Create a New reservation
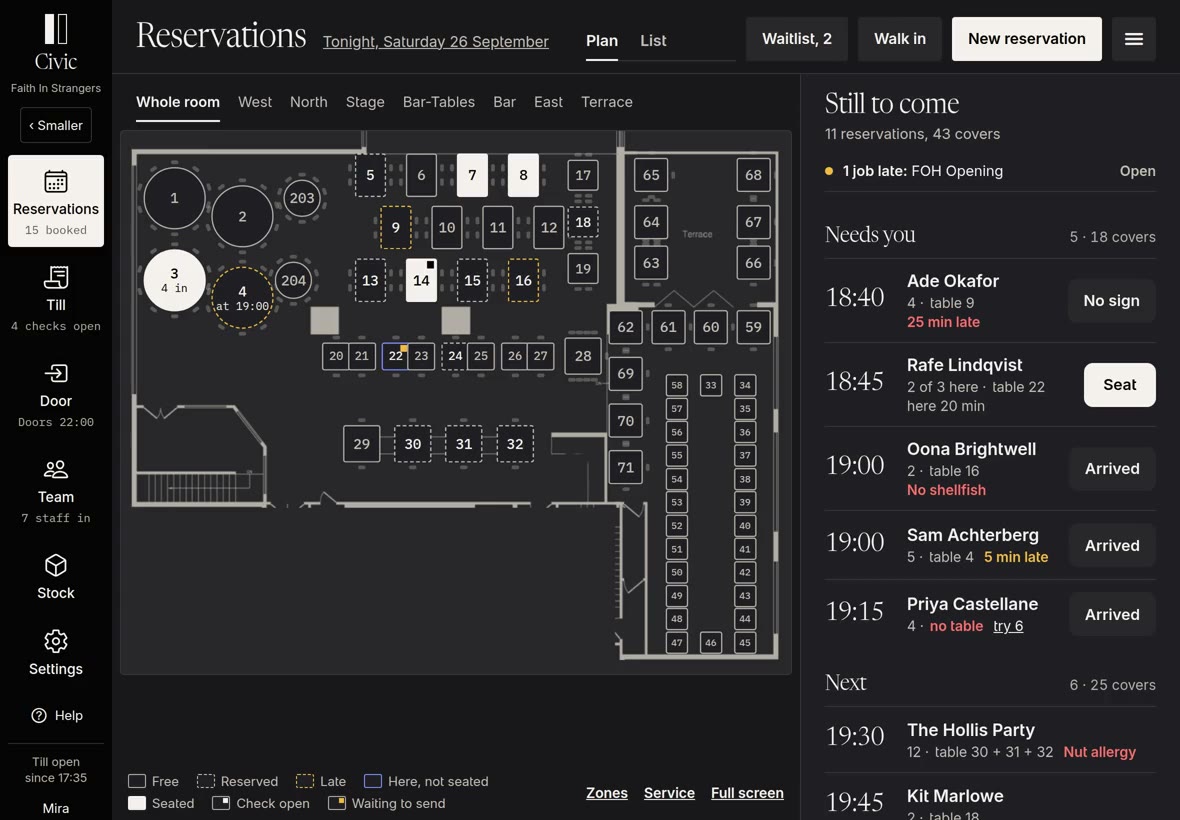Viewport: 1180px width, 820px height. (x=1026, y=39)
